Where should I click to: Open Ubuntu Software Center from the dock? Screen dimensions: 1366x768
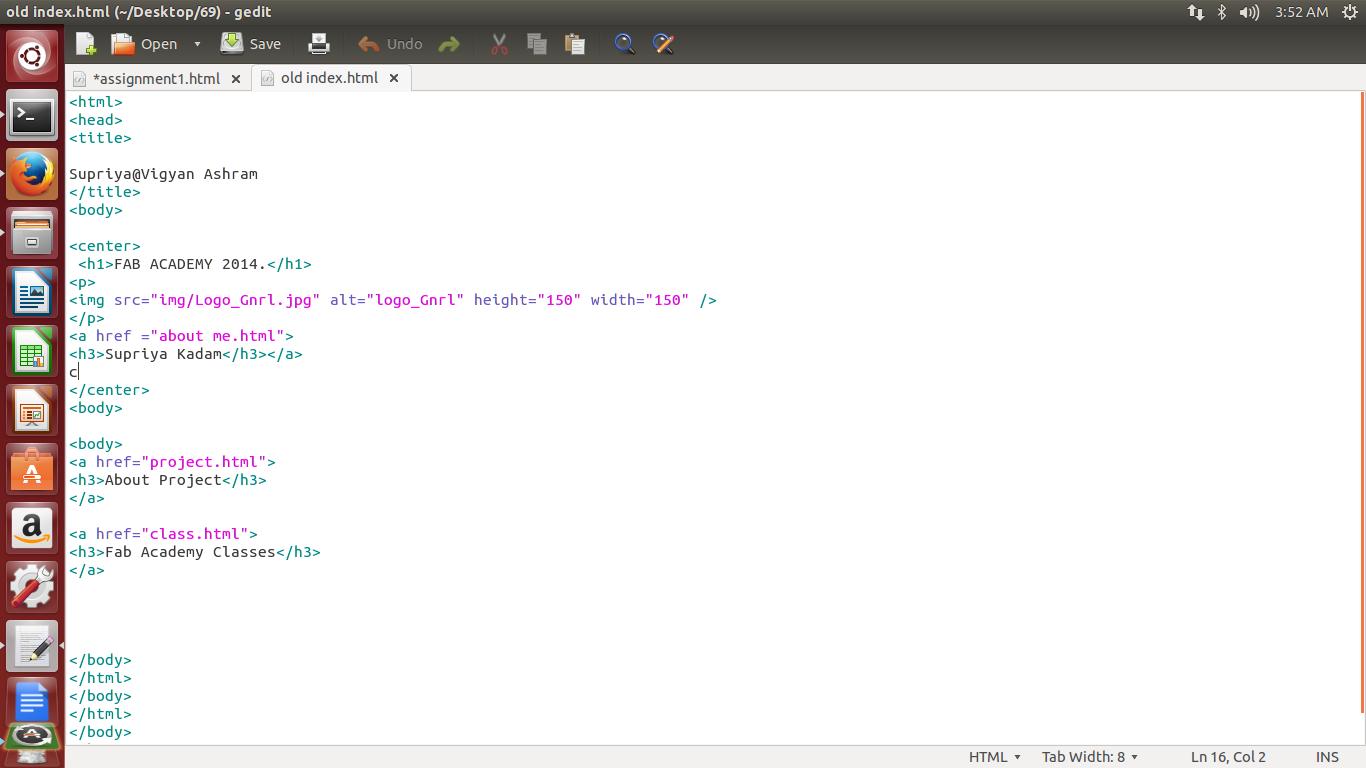[32, 470]
